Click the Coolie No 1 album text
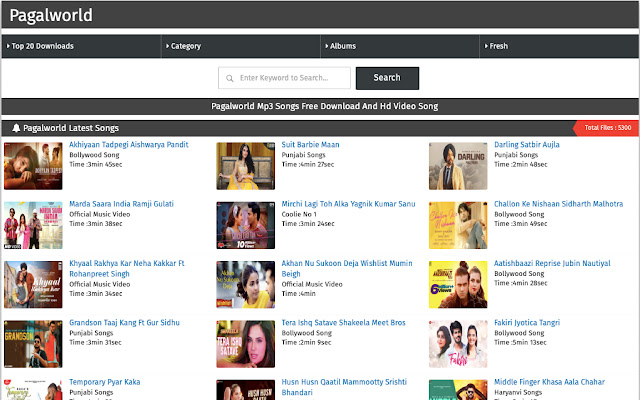The image size is (640, 400). click(x=299, y=214)
